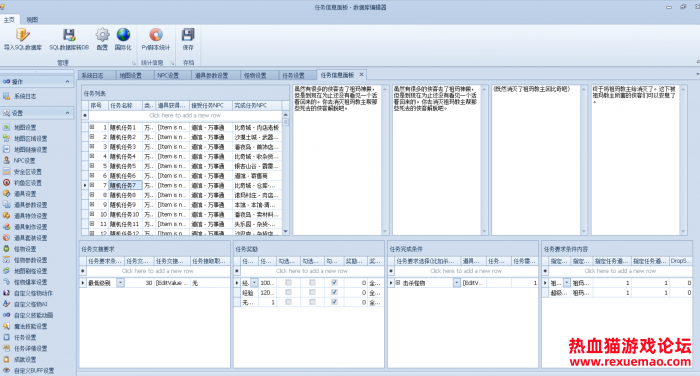Open dropdown for 最低级别 requirement cell

pos(120,283)
